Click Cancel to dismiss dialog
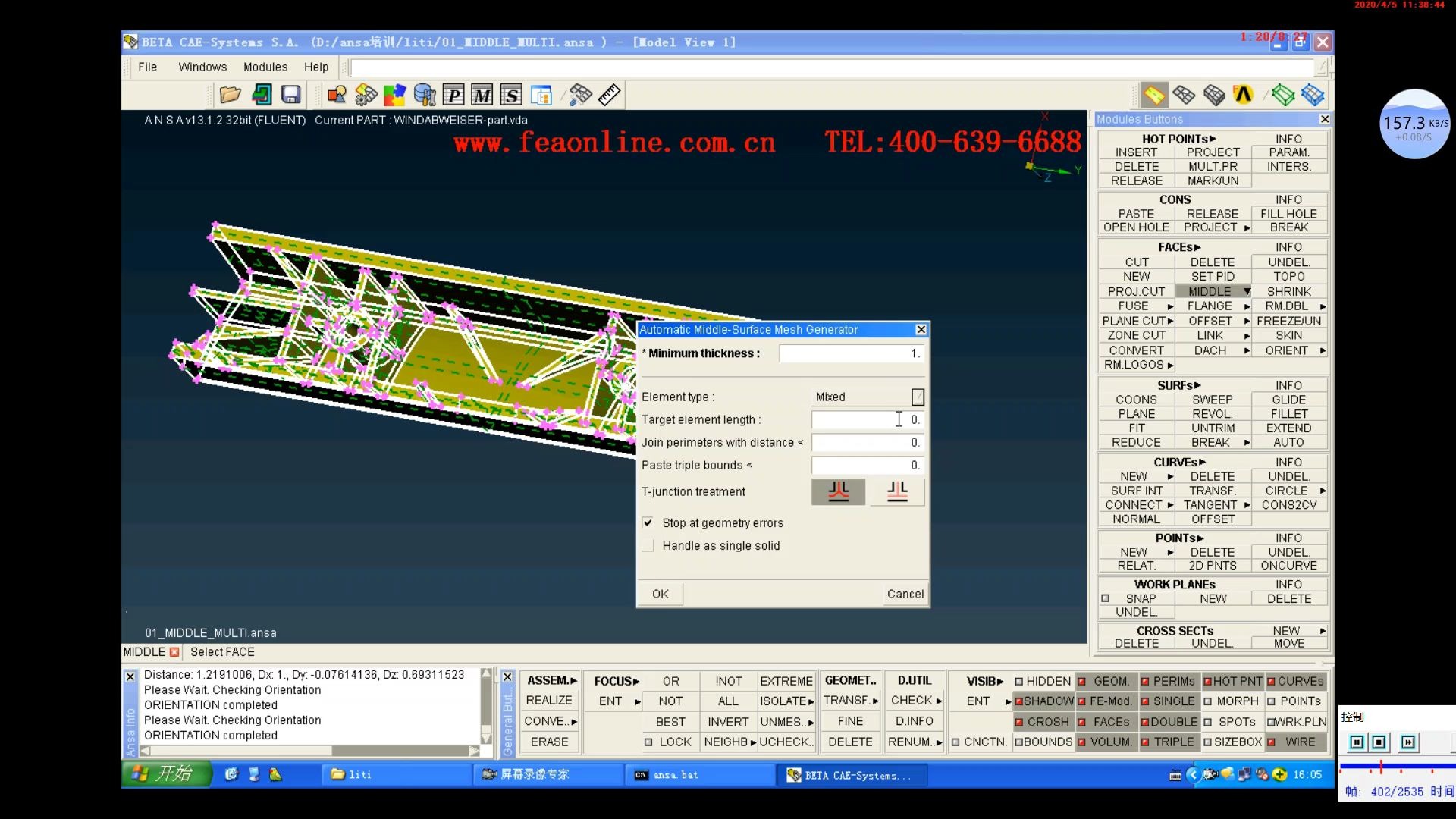Image resolution: width=1456 pixels, height=819 pixels. point(905,594)
